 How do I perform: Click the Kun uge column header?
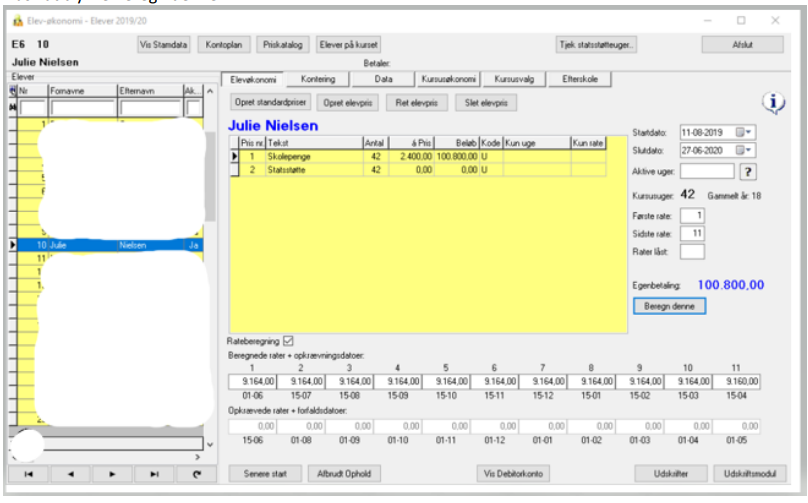[536, 143]
